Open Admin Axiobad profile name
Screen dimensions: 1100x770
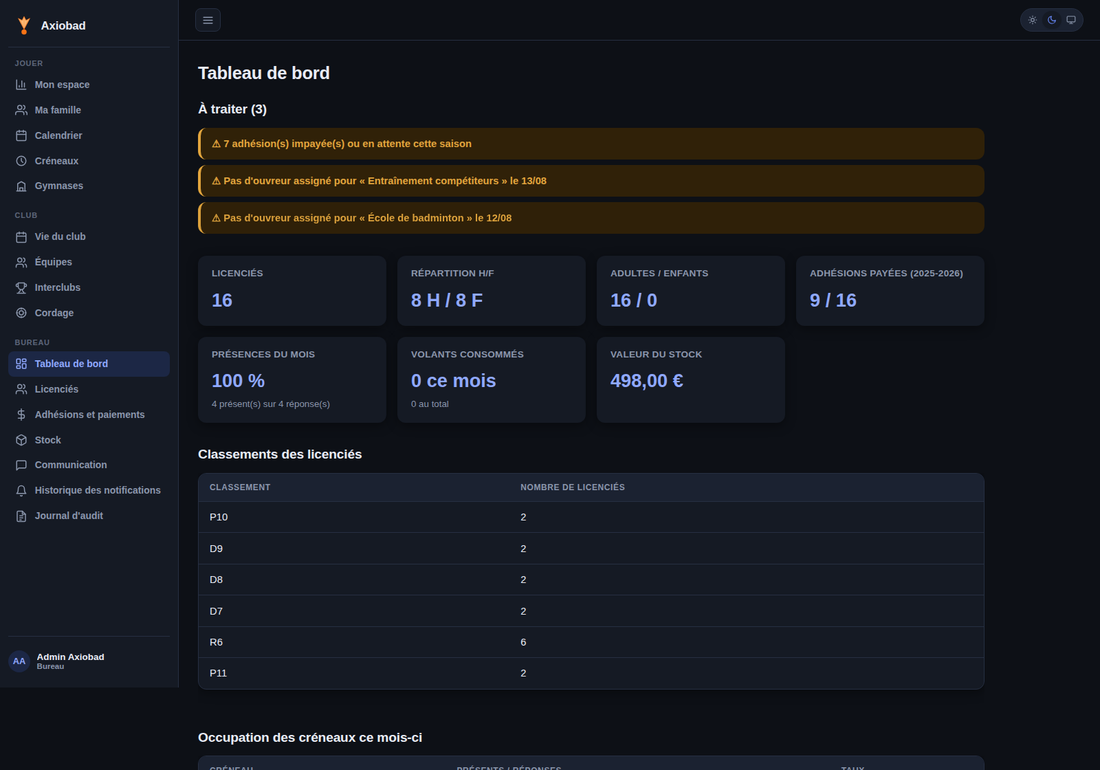click(x=70, y=657)
